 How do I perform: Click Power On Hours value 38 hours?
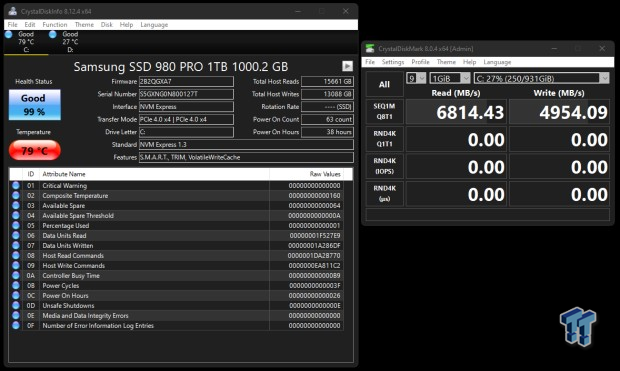pyautogui.click(x=327, y=132)
